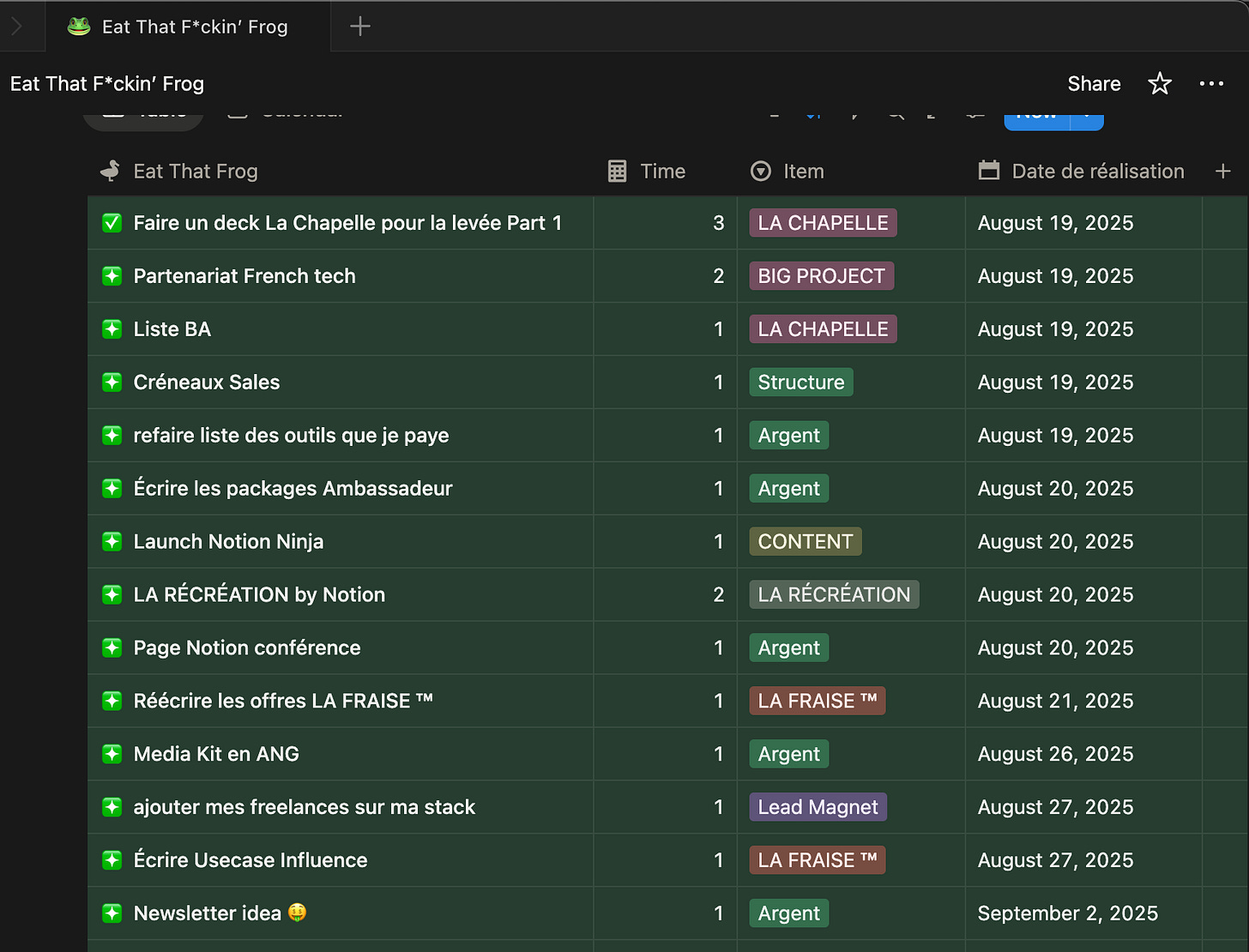Image resolution: width=1249 pixels, height=952 pixels.
Task: Click the icon of ajouter mes freelances row
Action: click(x=112, y=808)
